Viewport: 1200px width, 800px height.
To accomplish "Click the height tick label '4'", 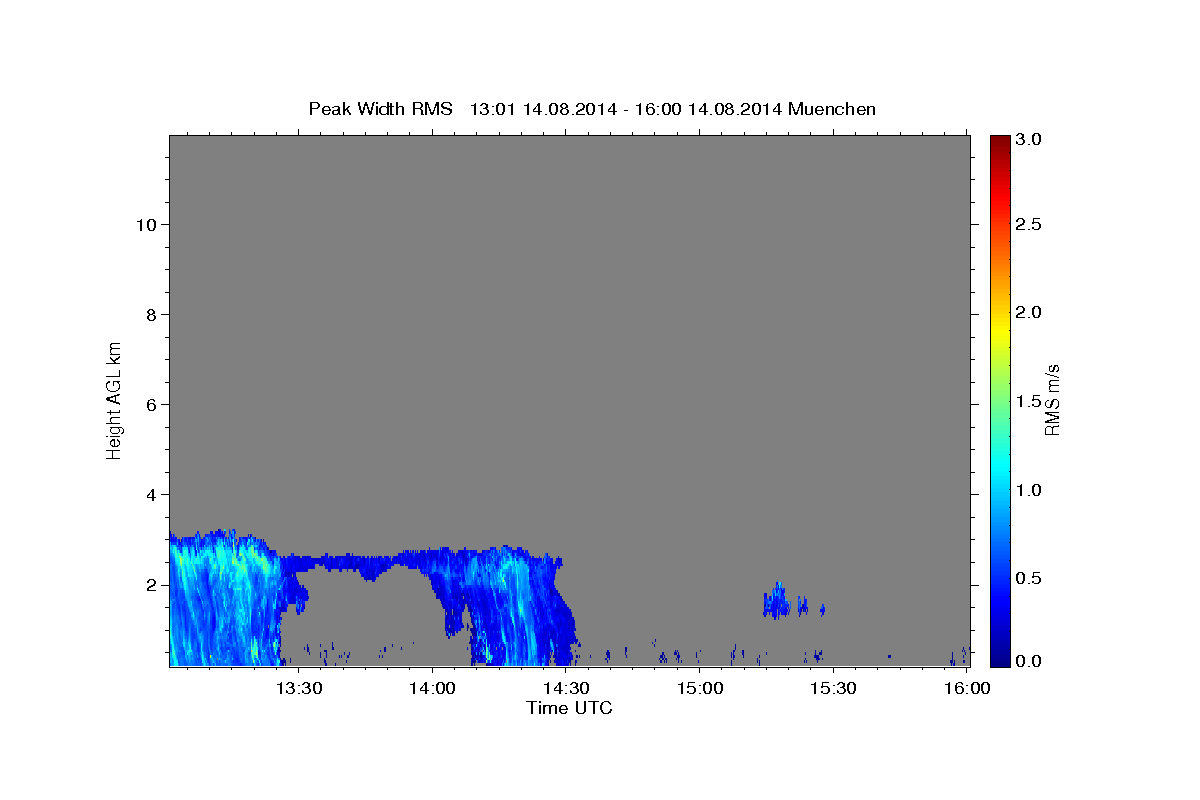I will [151, 495].
